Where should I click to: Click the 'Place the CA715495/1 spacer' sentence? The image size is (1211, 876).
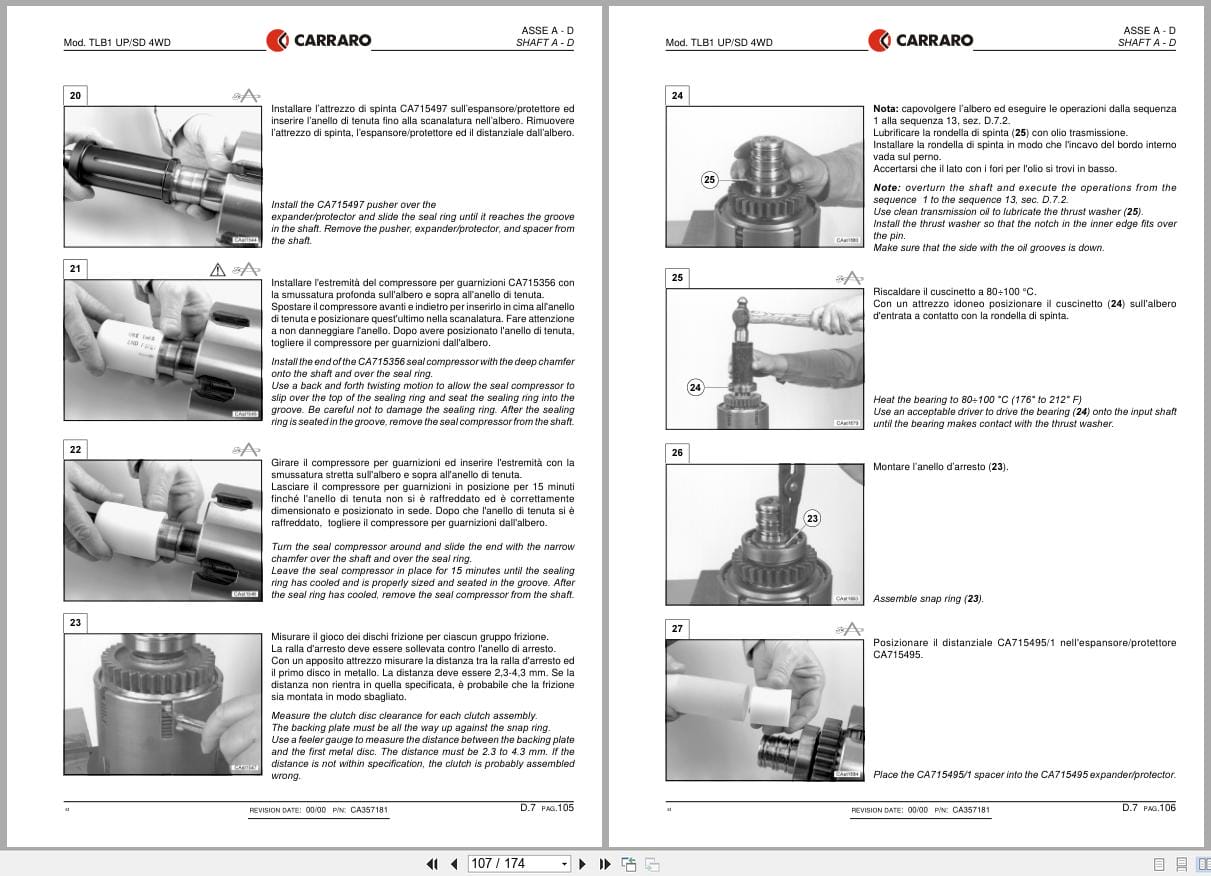pyautogui.click(x=1024, y=775)
